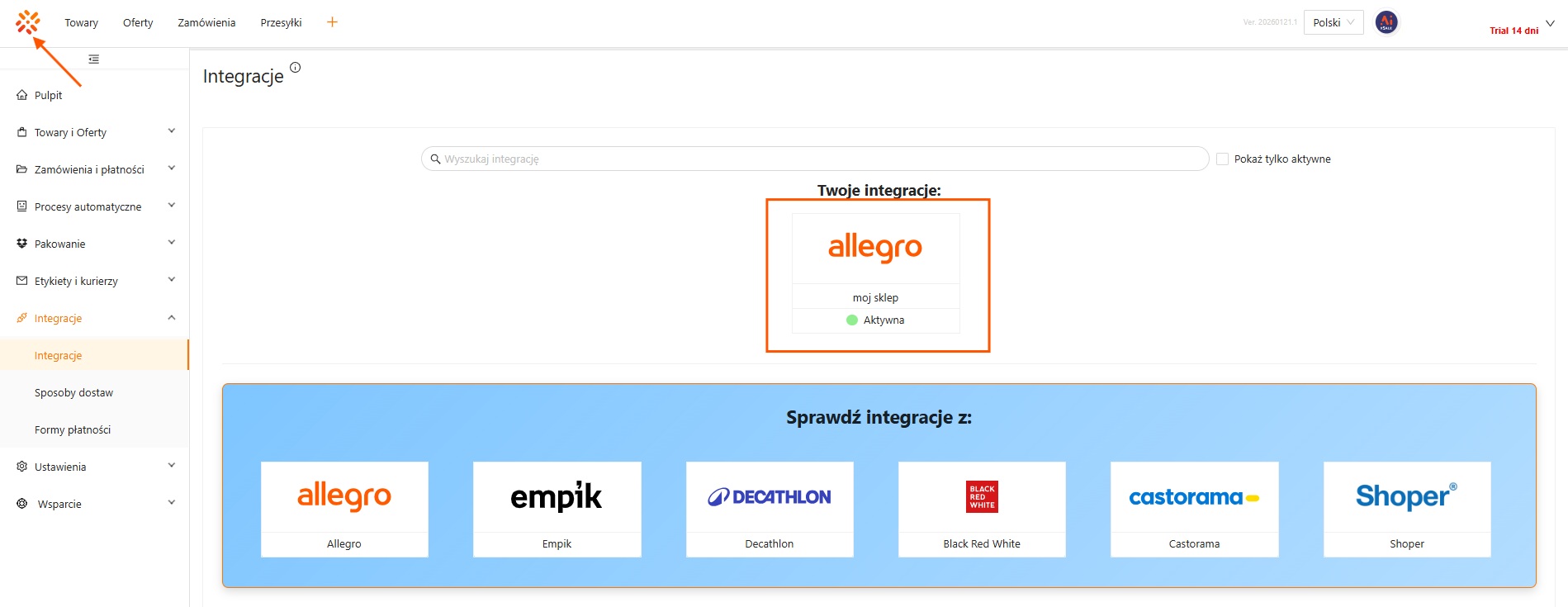Open the Zamówienia top menu item

click(x=206, y=23)
